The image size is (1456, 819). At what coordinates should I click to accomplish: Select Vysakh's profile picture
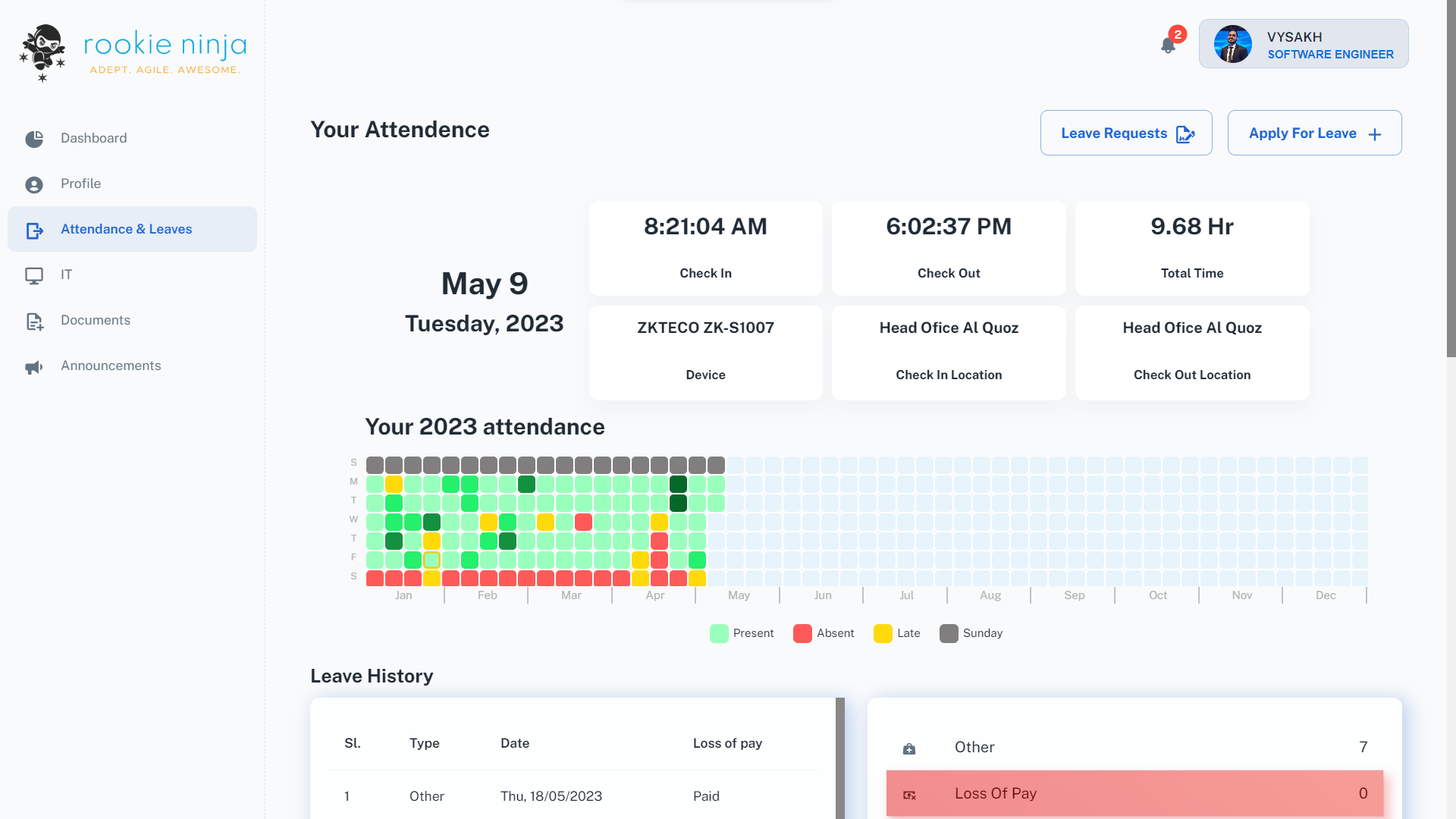[1233, 44]
